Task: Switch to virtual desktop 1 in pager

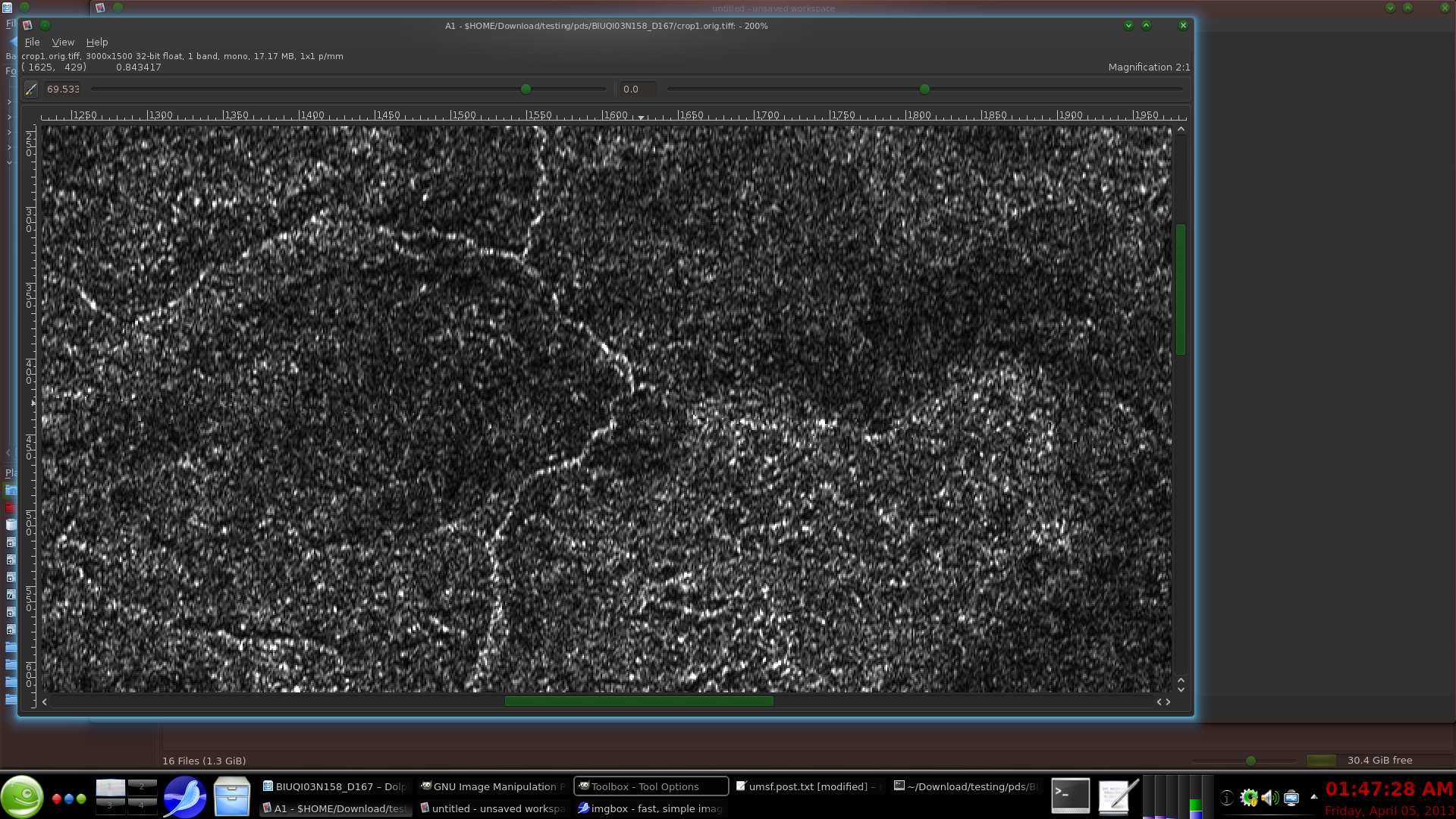Action: click(x=110, y=786)
